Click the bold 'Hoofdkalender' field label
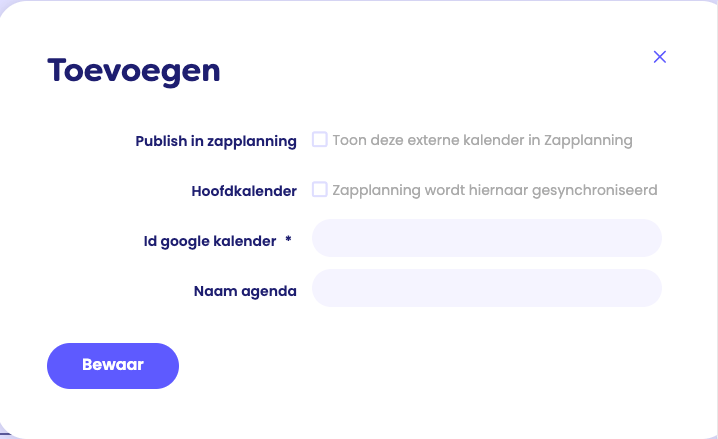Viewport: 718px width, 439px height. tap(244, 191)
